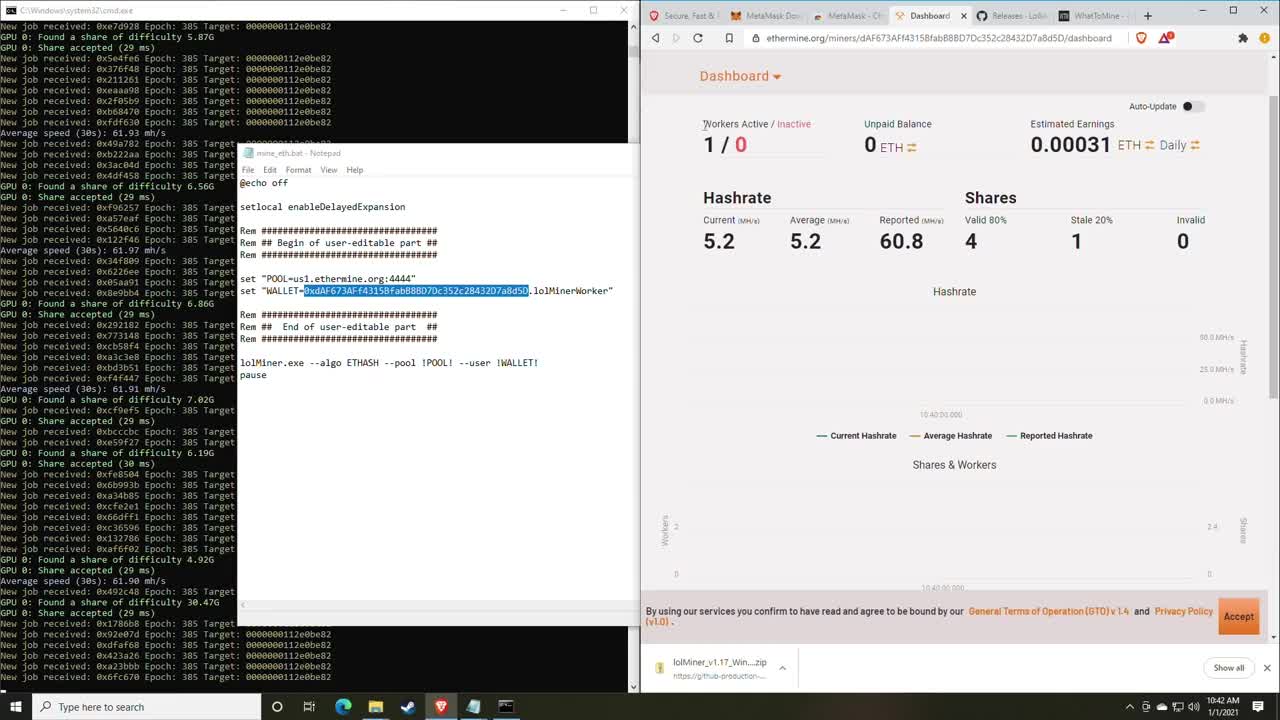Image resolution: width=1280 pixels, height=720 pixels.
Task: Open Notepad Help menu
Action: tap(355, 170)
